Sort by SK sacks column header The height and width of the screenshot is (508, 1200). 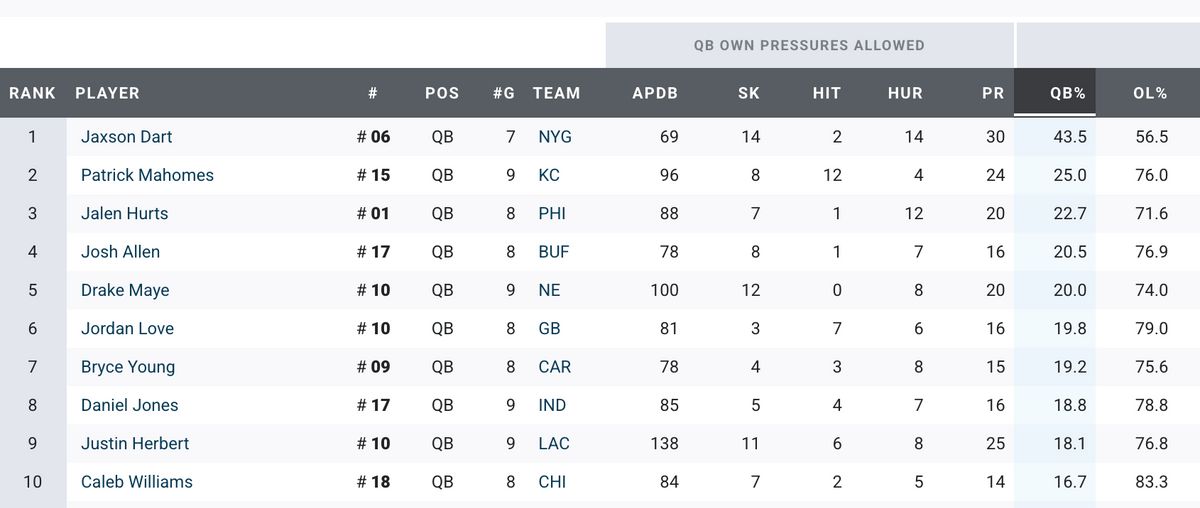pos(748,93)
